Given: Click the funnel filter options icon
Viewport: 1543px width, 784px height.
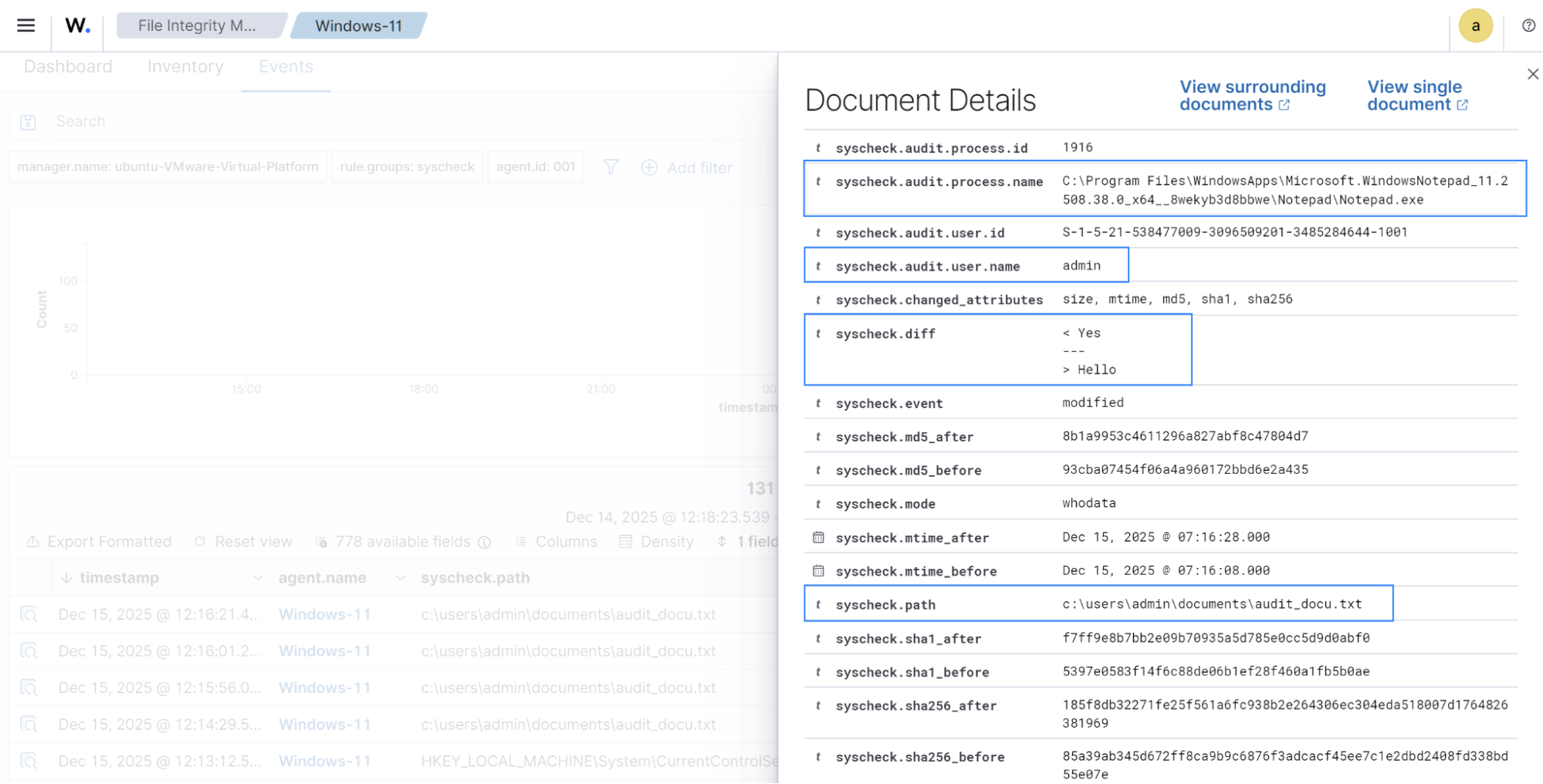Looking at the screenshot, I should tap(611, 167).
